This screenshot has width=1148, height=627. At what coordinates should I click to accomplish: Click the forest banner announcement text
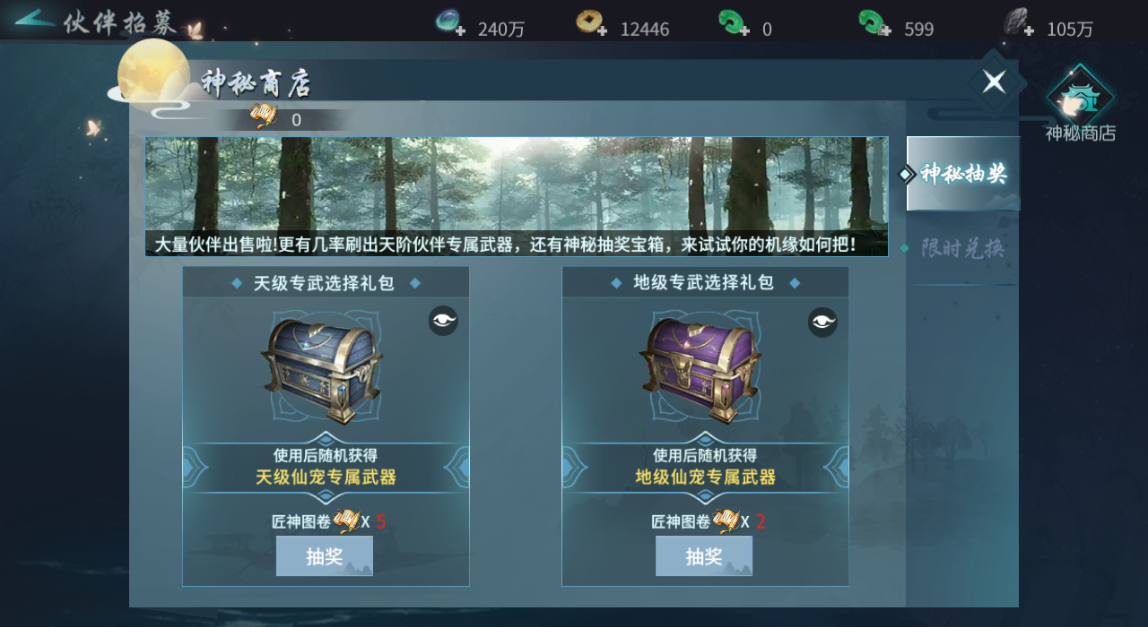click(504, 245)
